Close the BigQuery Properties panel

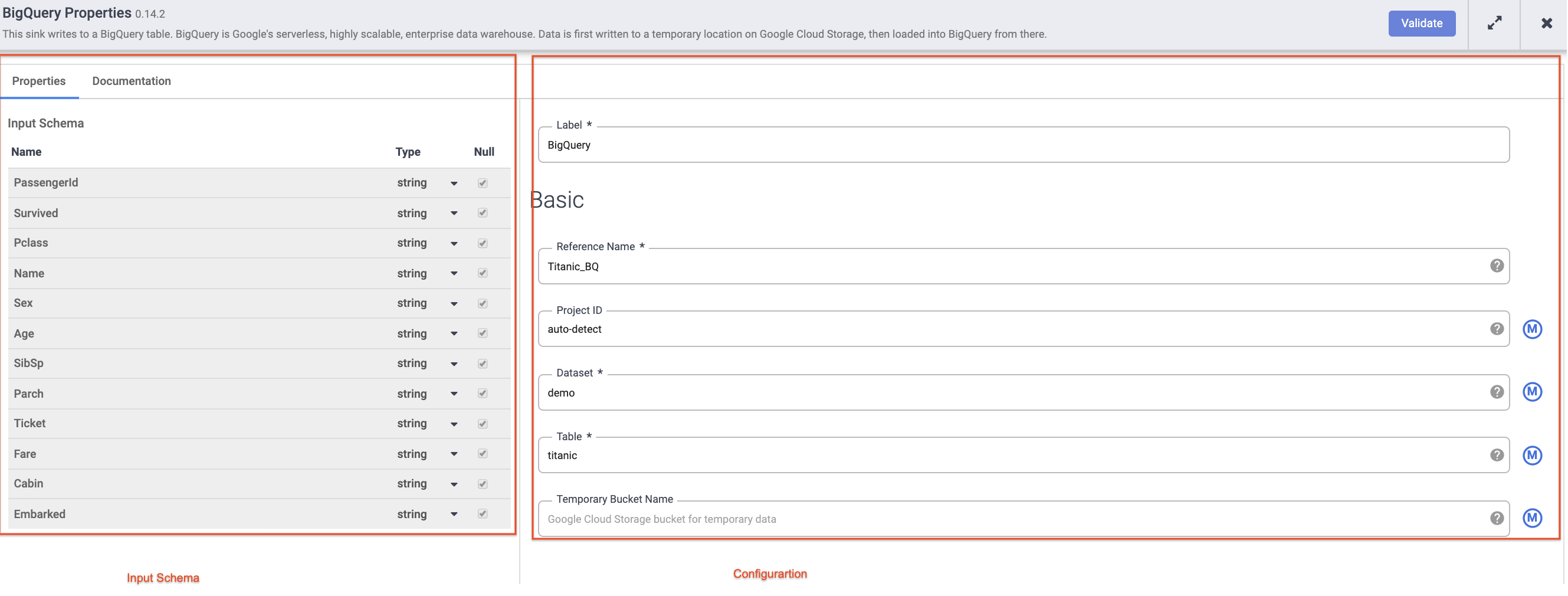coord(1546,23)
